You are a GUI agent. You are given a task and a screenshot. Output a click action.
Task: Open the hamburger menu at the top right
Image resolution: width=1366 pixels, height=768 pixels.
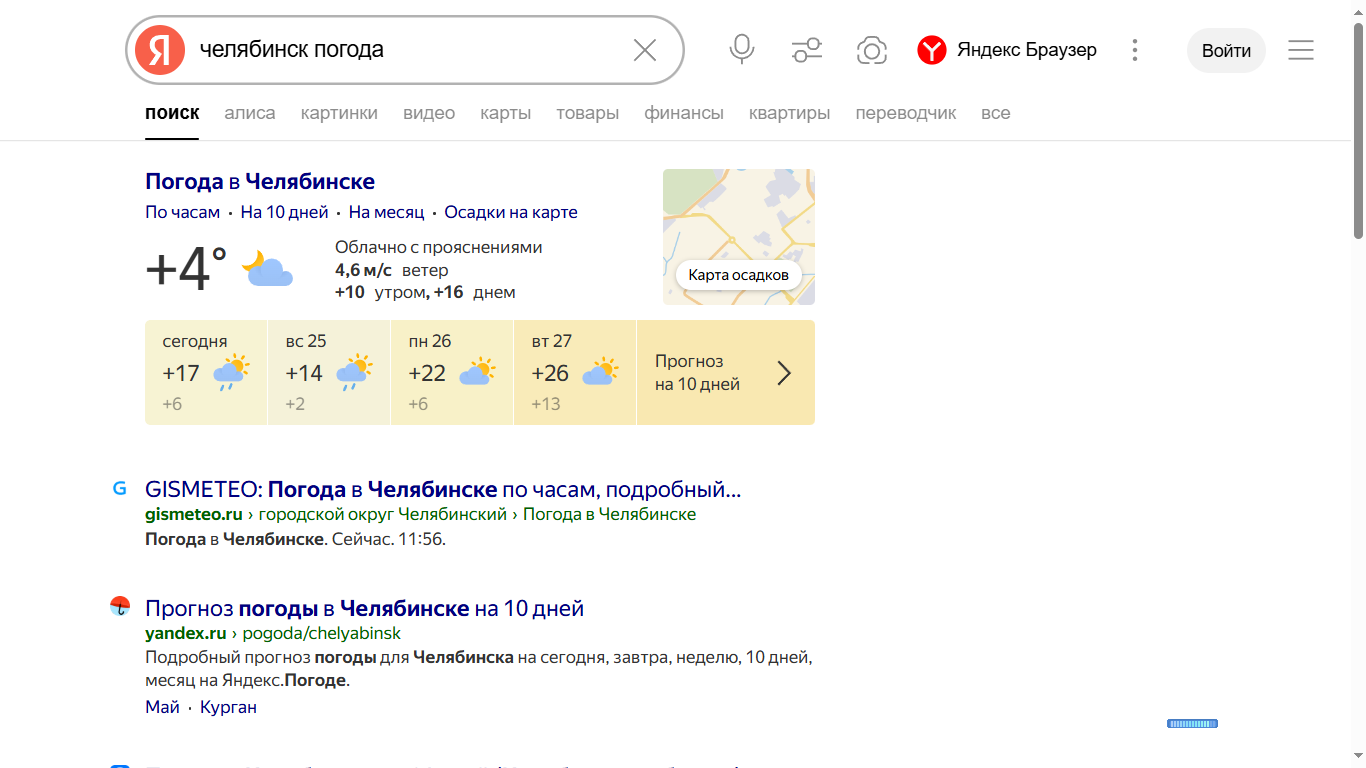[1300, 50]
